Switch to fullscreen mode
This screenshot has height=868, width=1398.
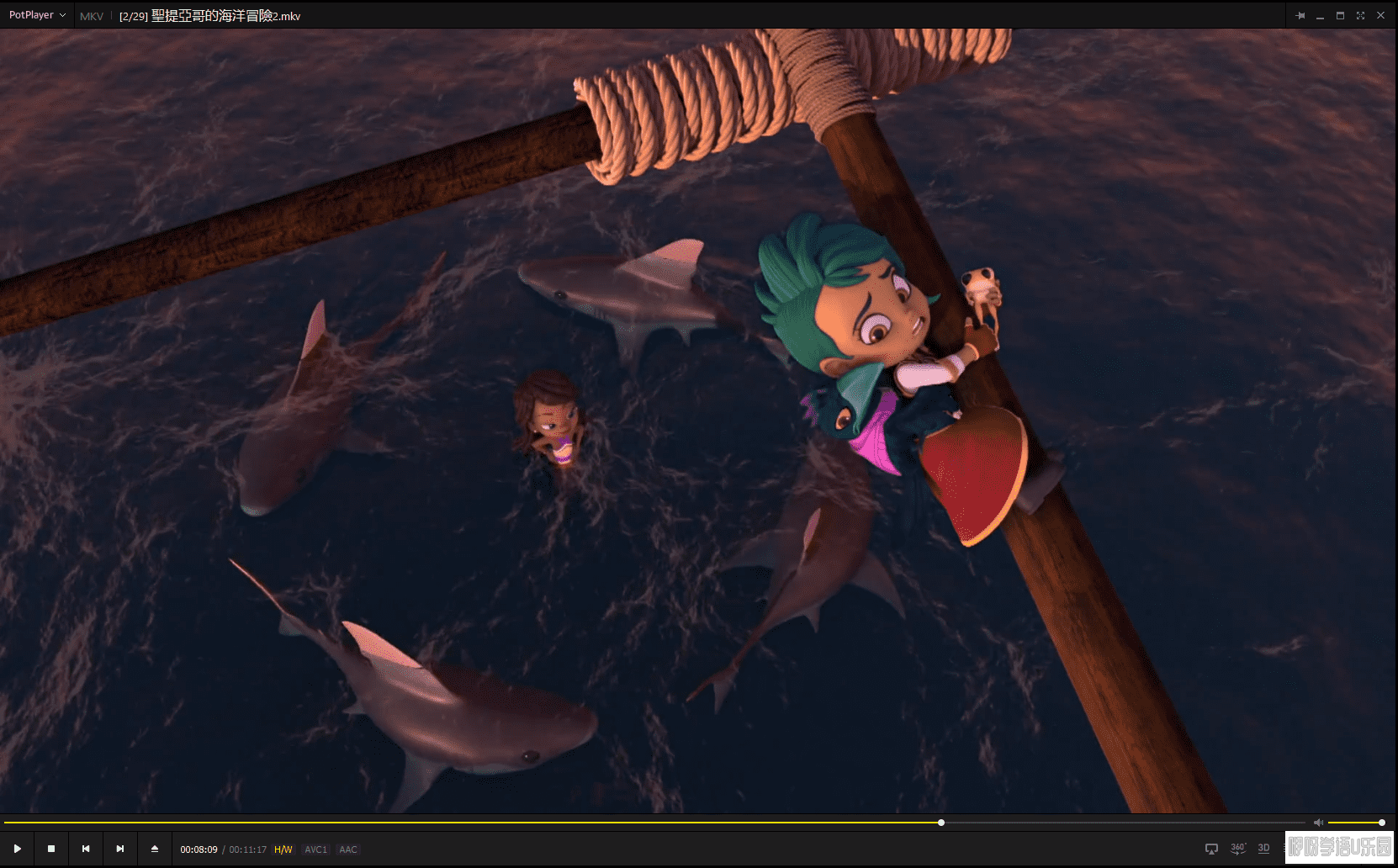pos(1361,15)
